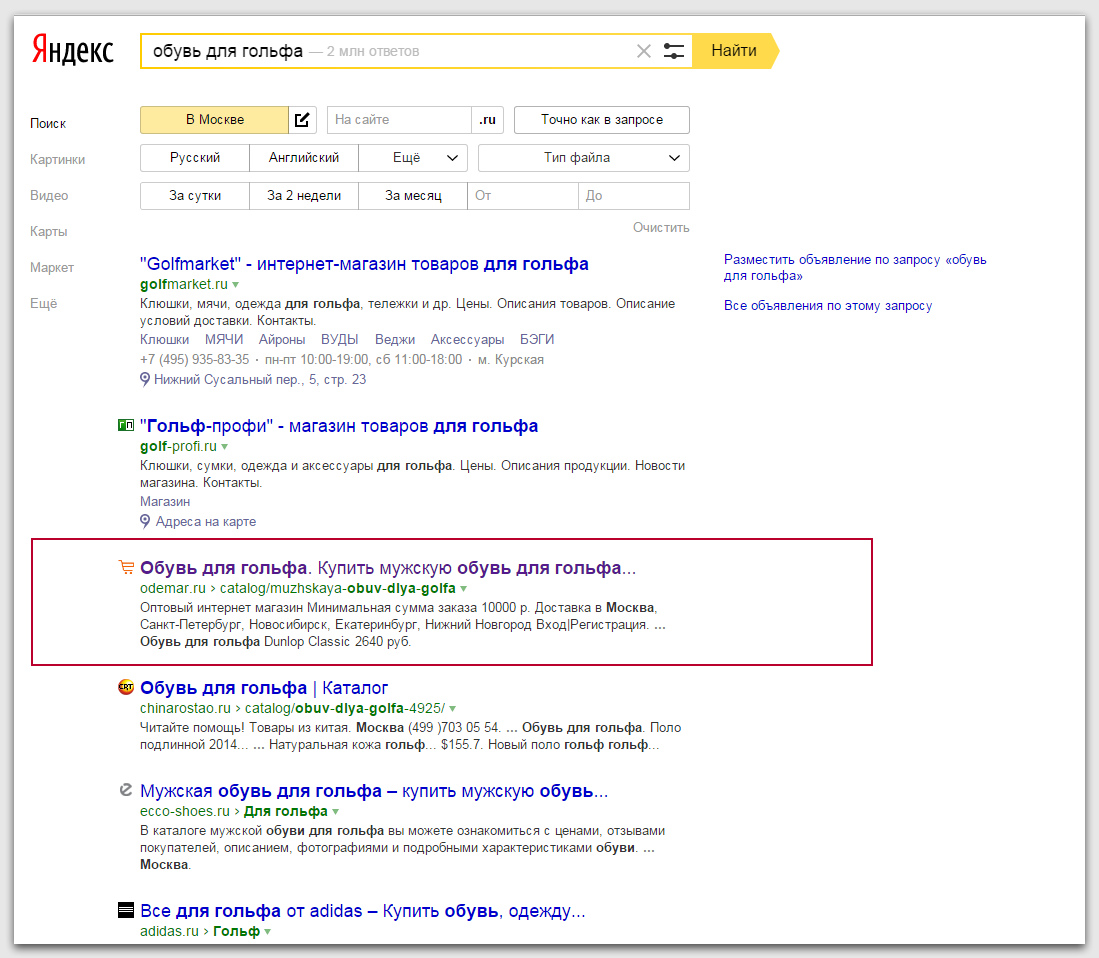The height and width of the screenshot is (958, 1099).
Task: Open the Гольф-профи result title
Action: (339, 426)
